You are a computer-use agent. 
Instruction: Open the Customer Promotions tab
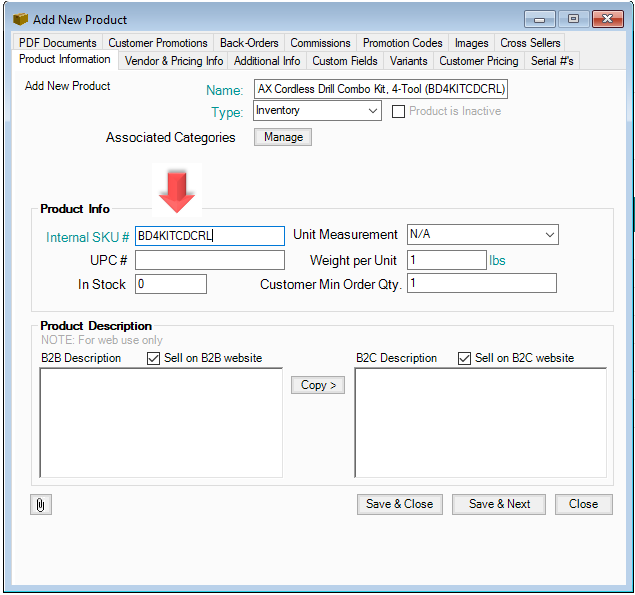point(158,43)
